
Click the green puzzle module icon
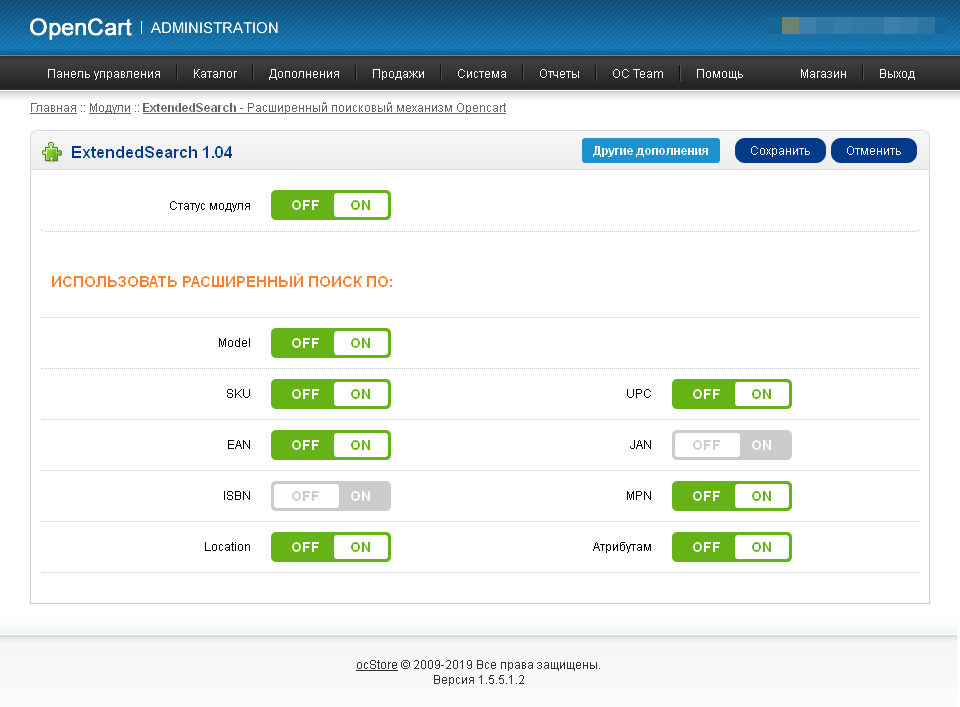click(x=52, y=152)
